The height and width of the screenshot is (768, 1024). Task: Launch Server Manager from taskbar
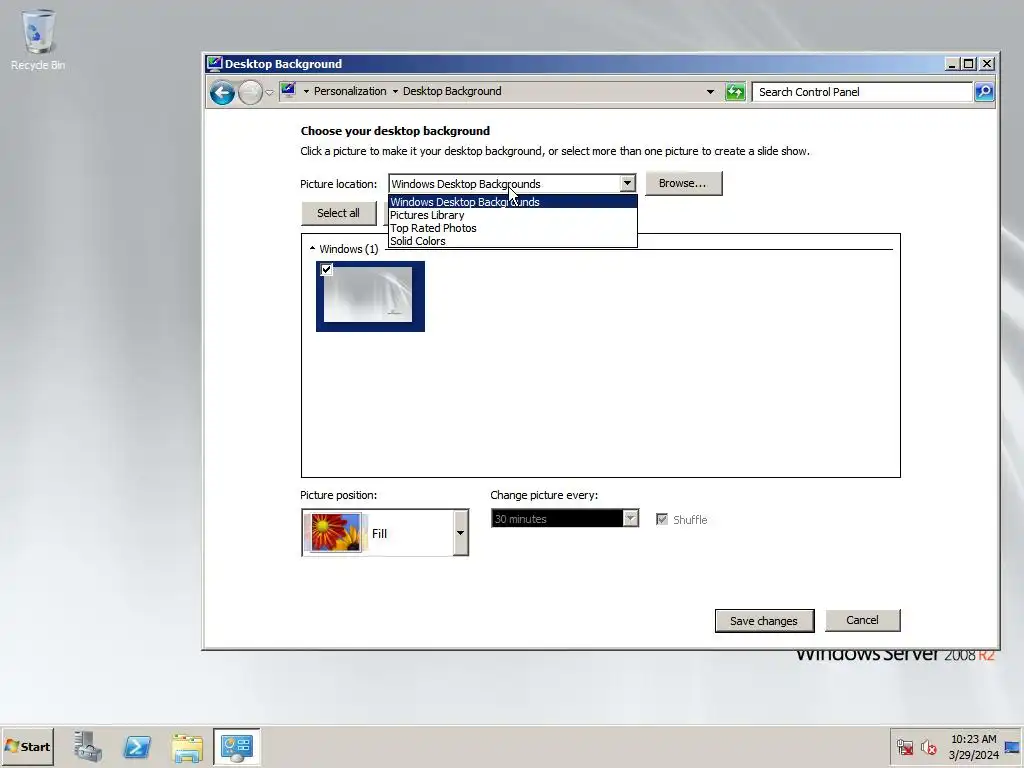(x=88, y=746)
